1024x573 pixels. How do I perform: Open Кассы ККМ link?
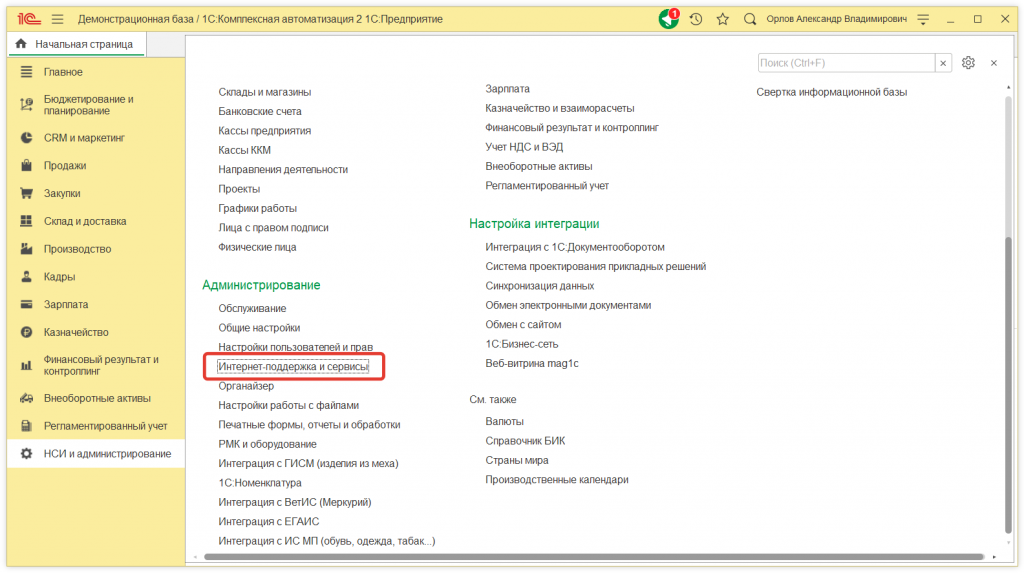point(244,150)
